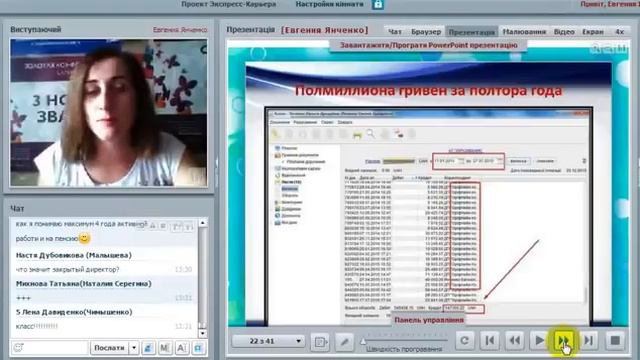Stop the presentation playback
The image size is (640, 360).
coord(615,340)
